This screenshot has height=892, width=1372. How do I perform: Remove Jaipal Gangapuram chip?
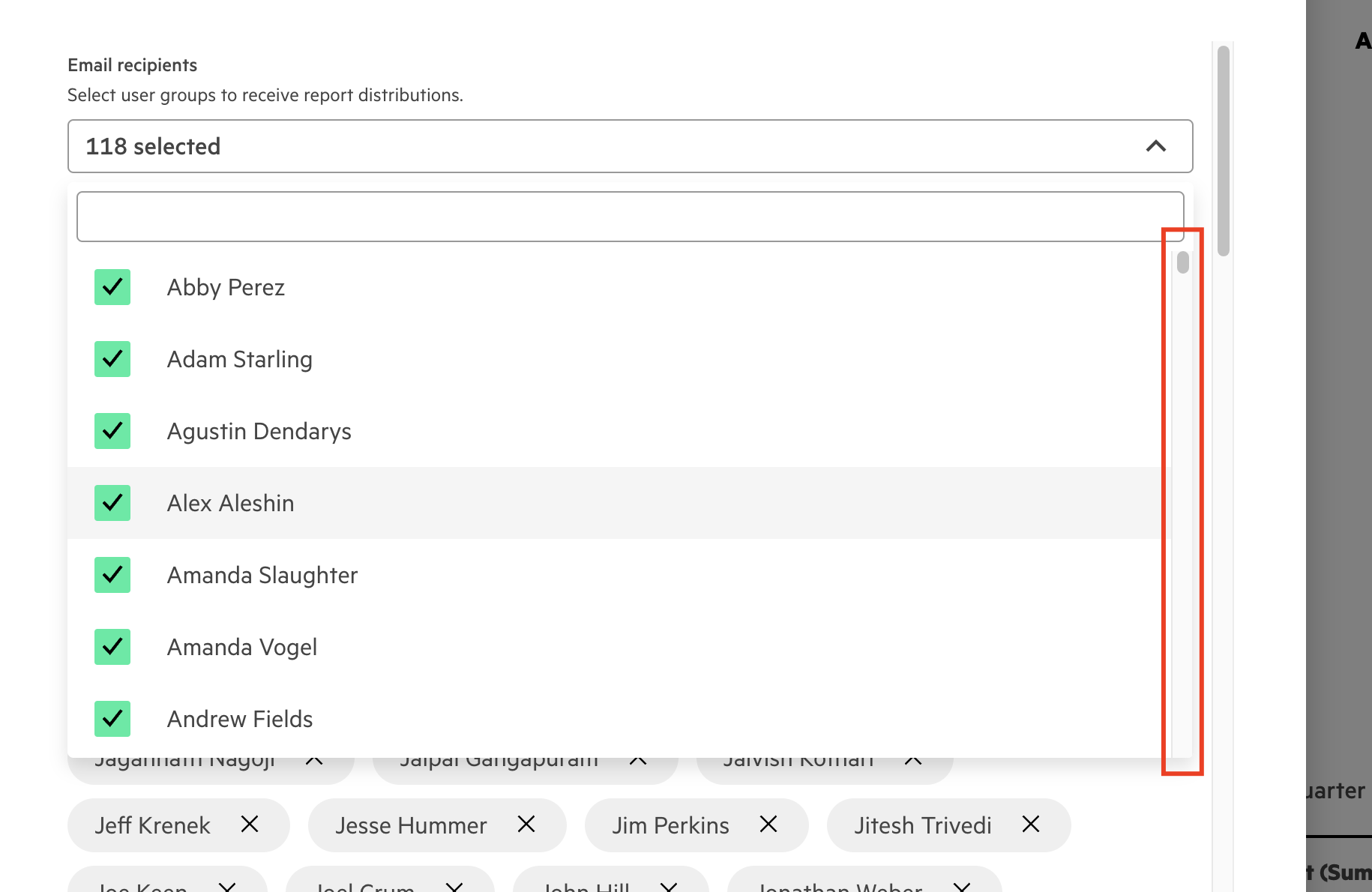click(638, 759)
